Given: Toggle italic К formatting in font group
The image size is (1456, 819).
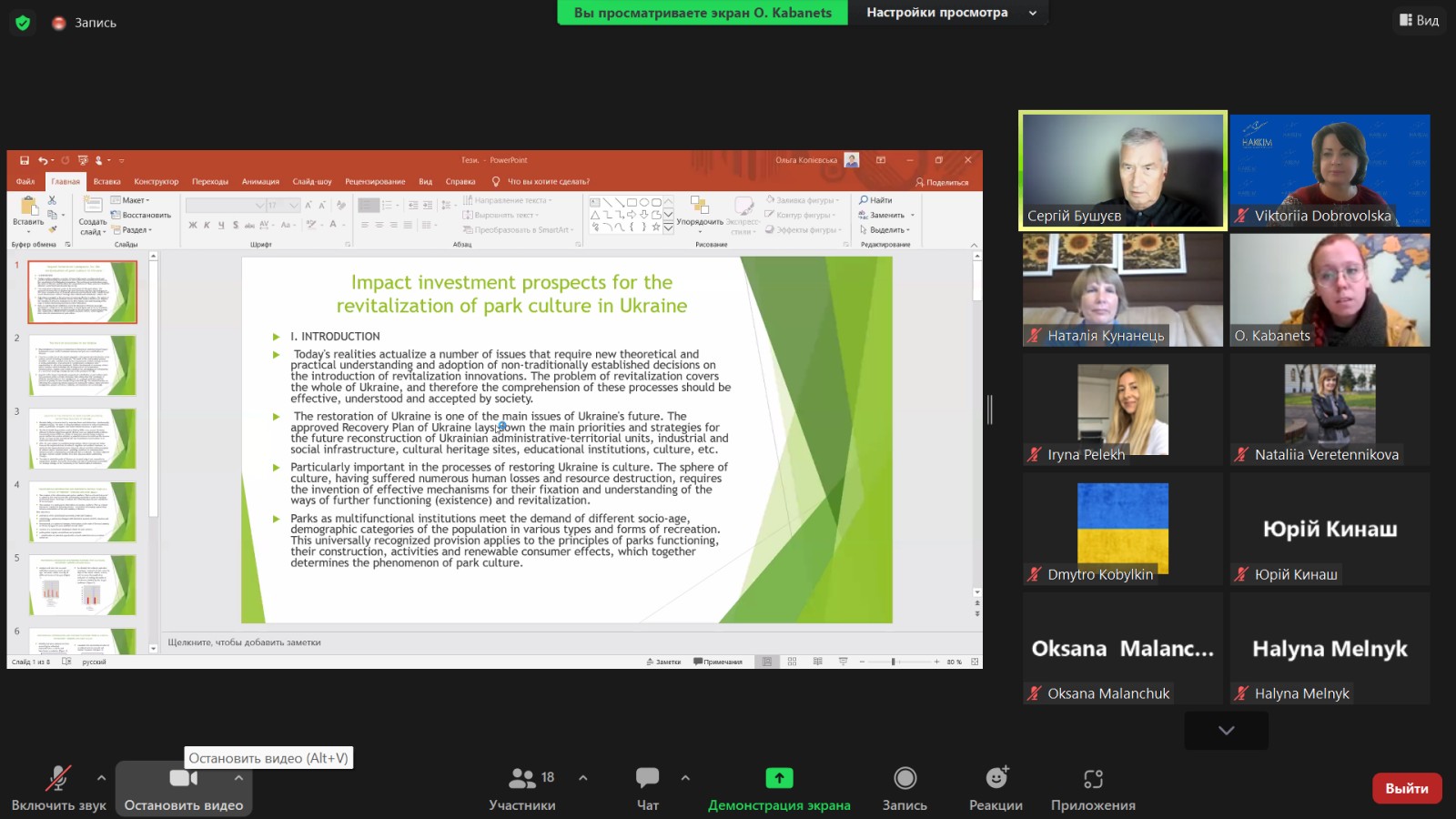Looking at the screenshot, I should click(x=207, y=225).
